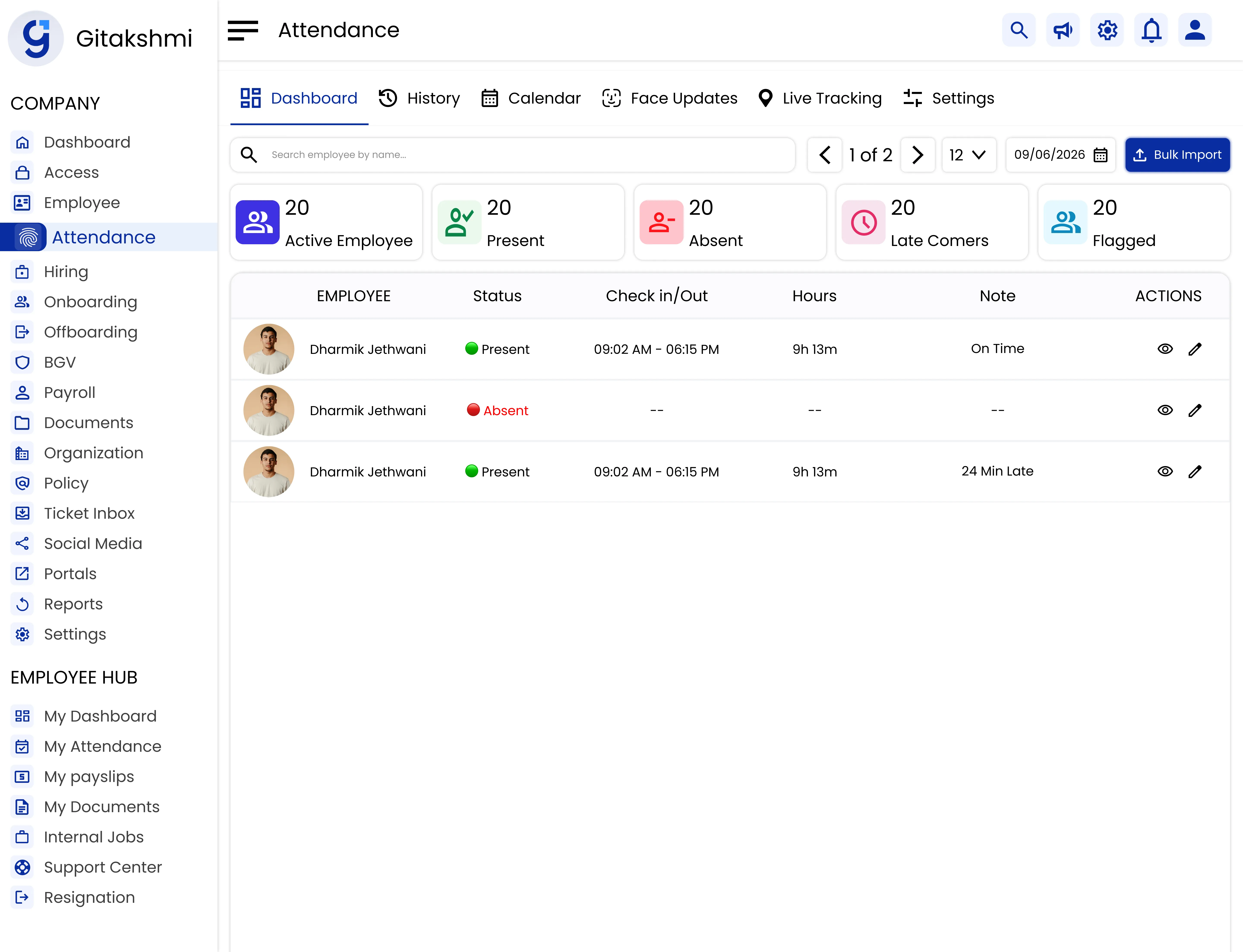The height and width of the screenshot is (952, 1243).
Task: Click the Active Employee card icon
Action: 257,222
